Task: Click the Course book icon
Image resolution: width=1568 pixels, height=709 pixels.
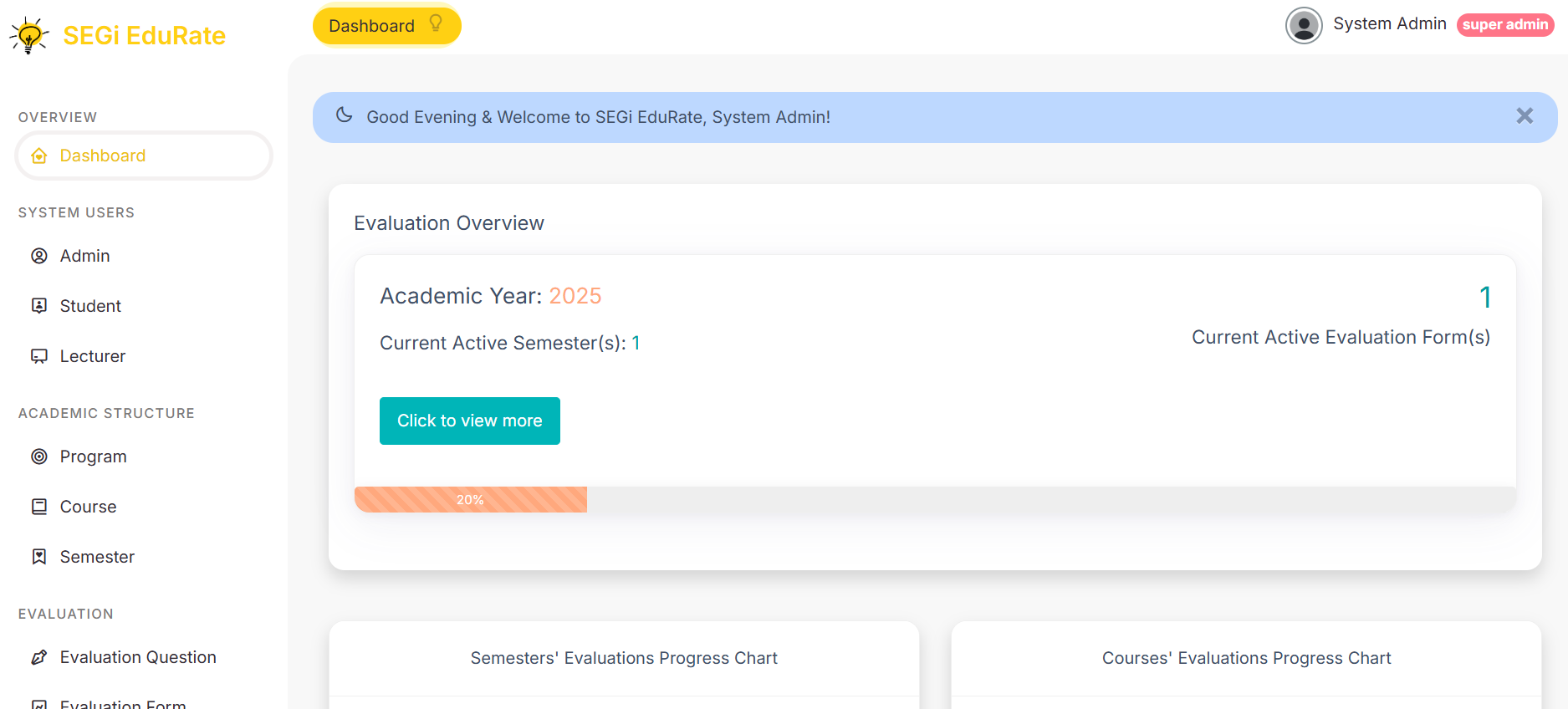Action: coord(39,507)
